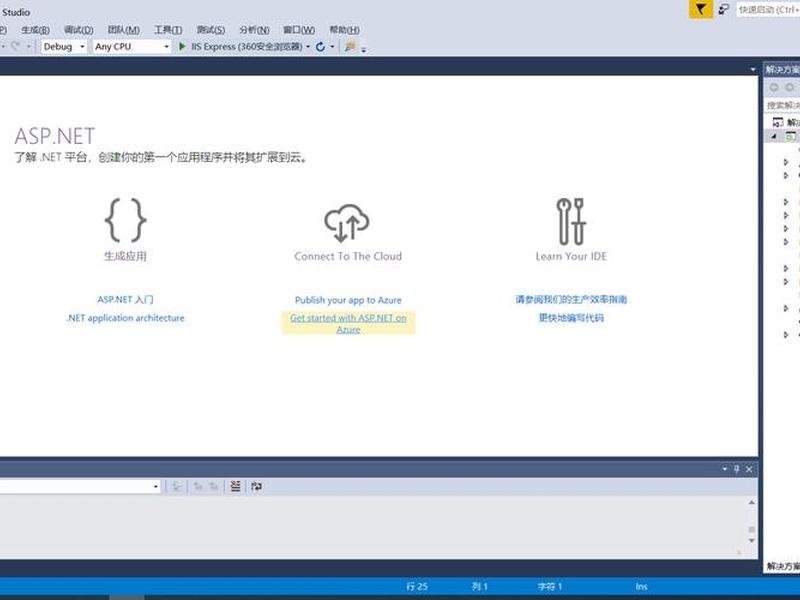Click the yellow notification filter flag icon
Image resolution: width=800 pixels, height=600 pixels.
[x=701, y=9]
